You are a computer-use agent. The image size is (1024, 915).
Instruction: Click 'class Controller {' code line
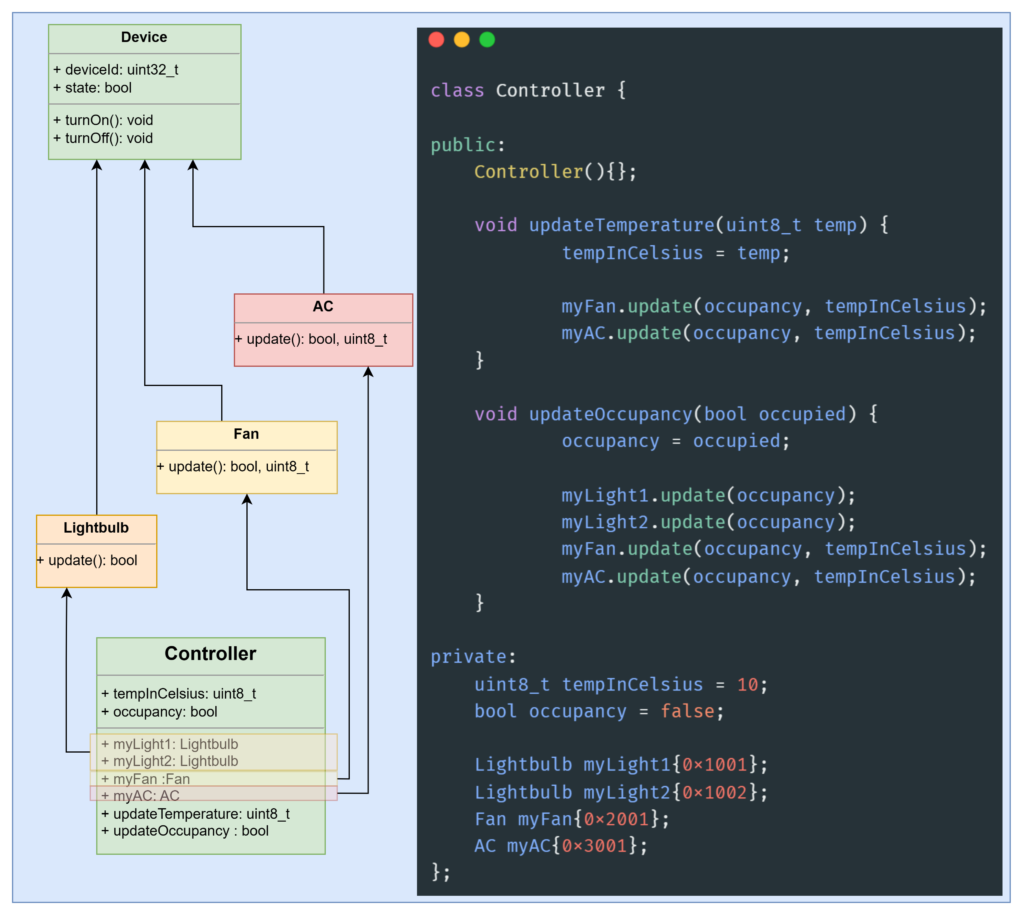528,90
